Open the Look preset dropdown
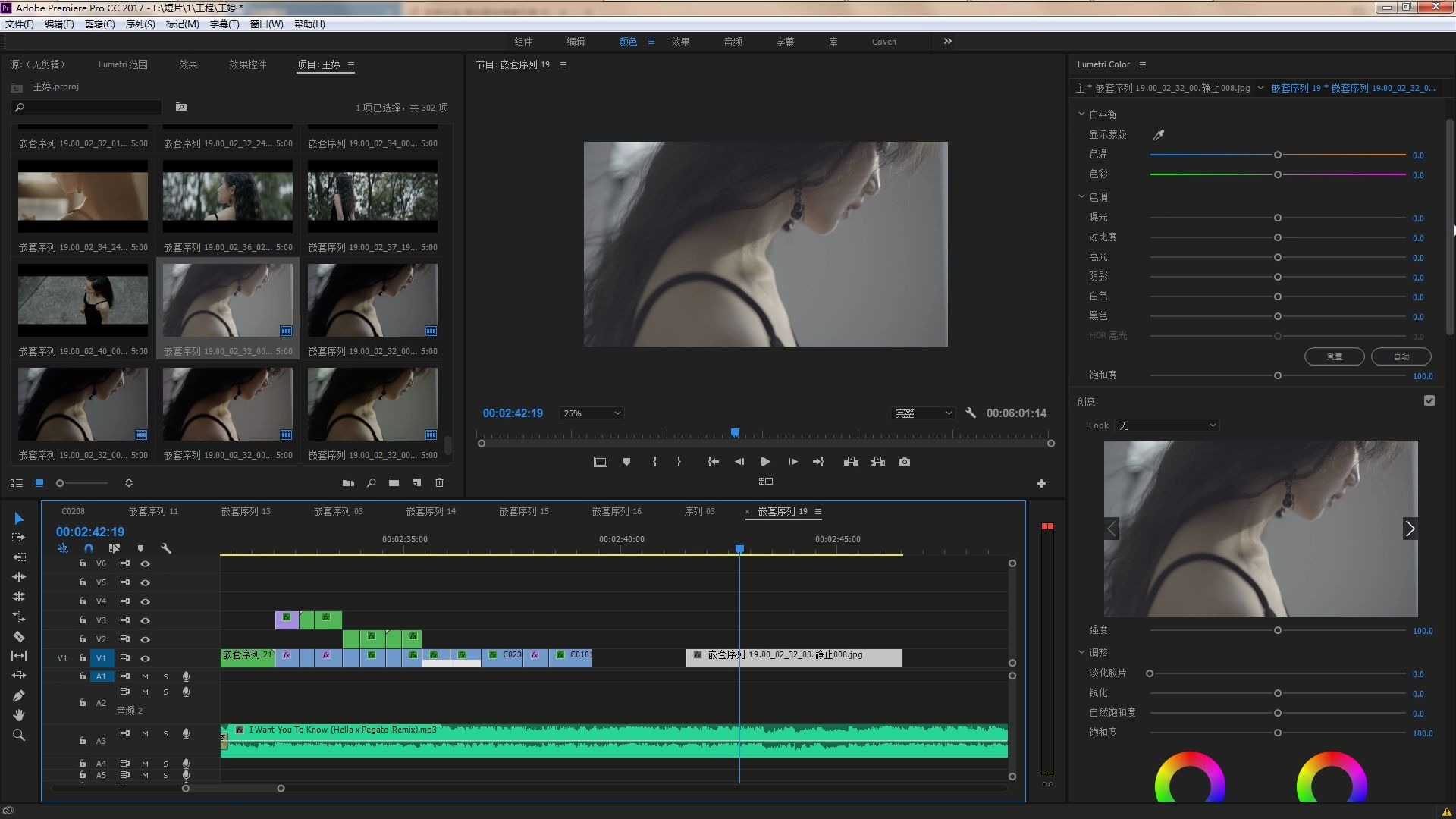1456x819 pixels. [1166, 425]
